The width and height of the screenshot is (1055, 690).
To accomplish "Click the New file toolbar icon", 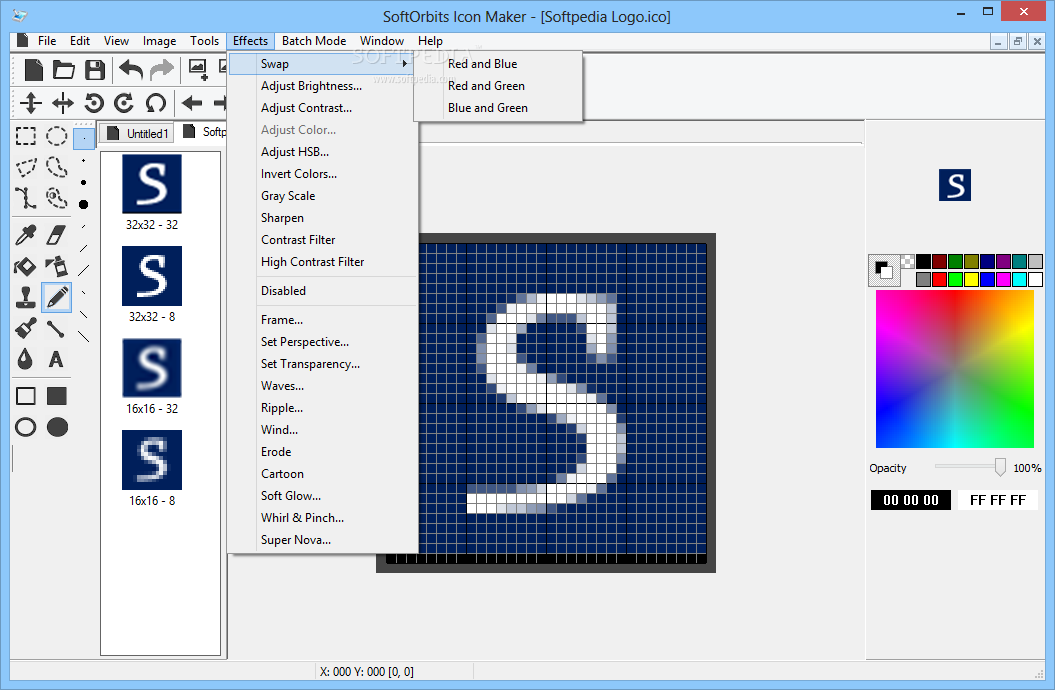I will 33,70.
